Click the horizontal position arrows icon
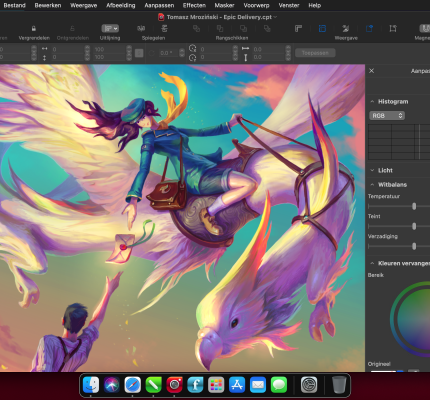The width and height of the screenshot is (430, 400). [45, 49]
